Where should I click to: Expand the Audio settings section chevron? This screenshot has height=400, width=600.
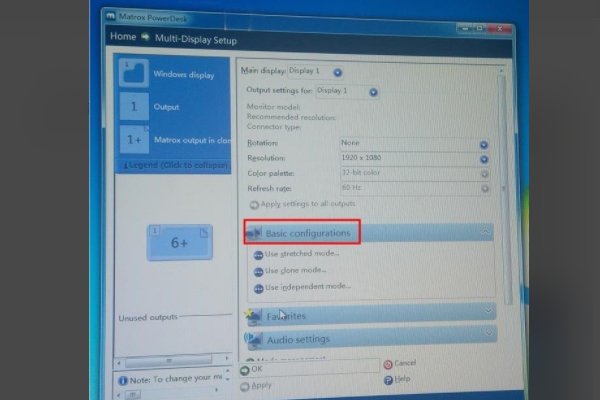coord(487,336)
